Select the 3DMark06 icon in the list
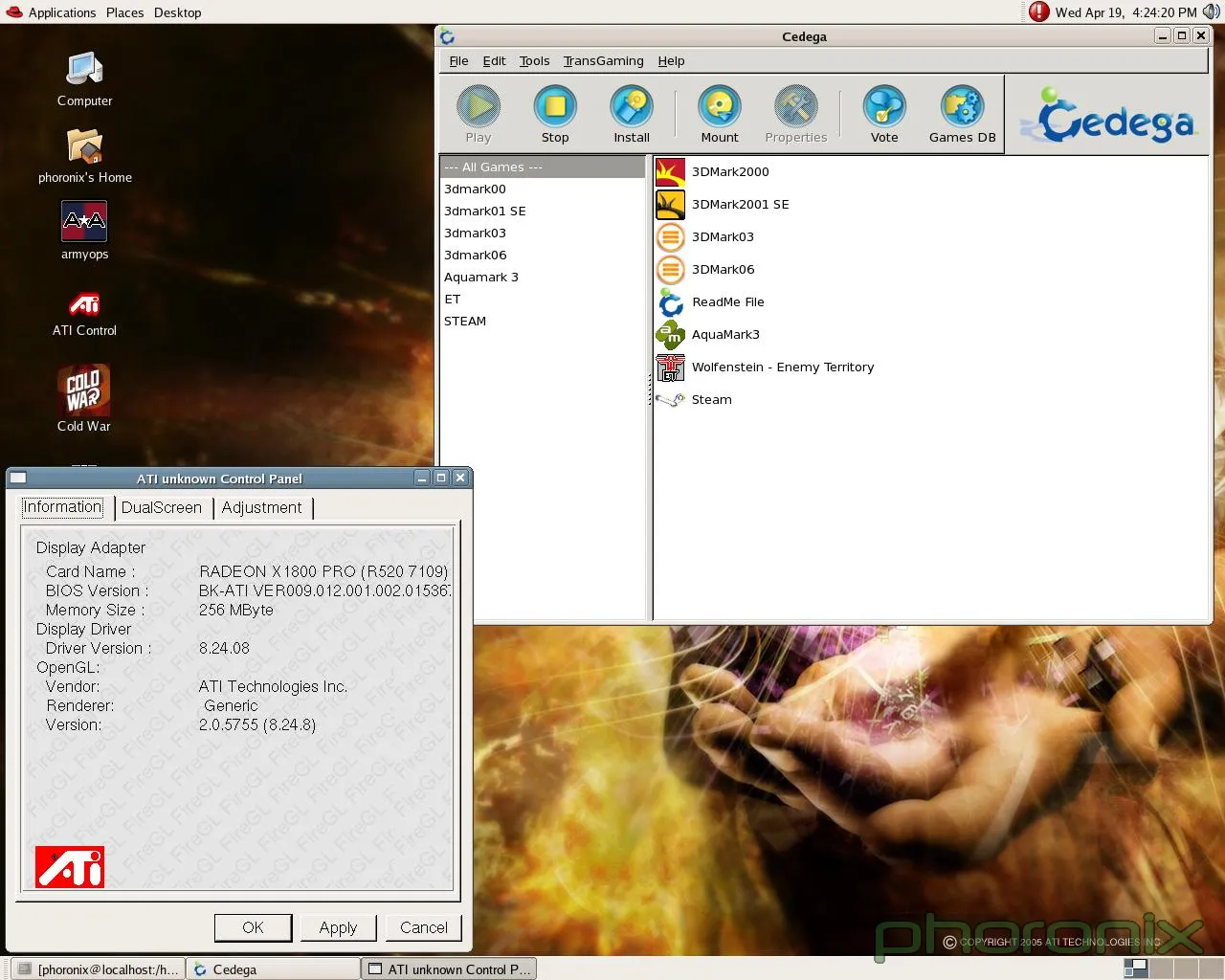1225x980 pixels. [671, 270]
